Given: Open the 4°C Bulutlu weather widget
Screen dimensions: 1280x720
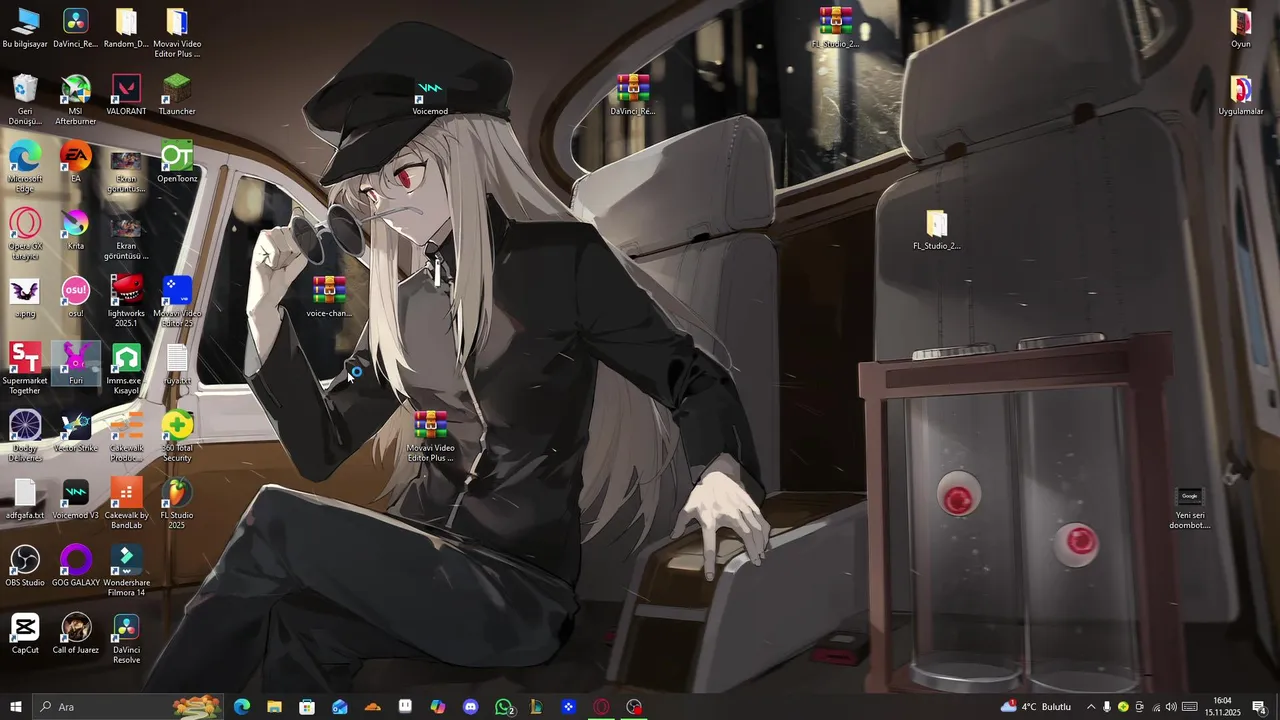Looking at the screenshot, I should click(1036, 707).
